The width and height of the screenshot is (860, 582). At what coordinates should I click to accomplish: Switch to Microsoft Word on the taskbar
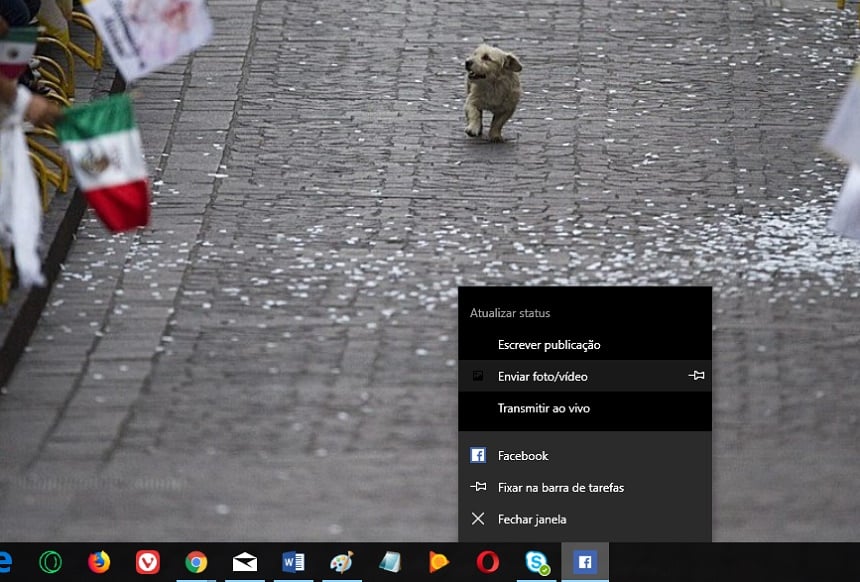293,562
